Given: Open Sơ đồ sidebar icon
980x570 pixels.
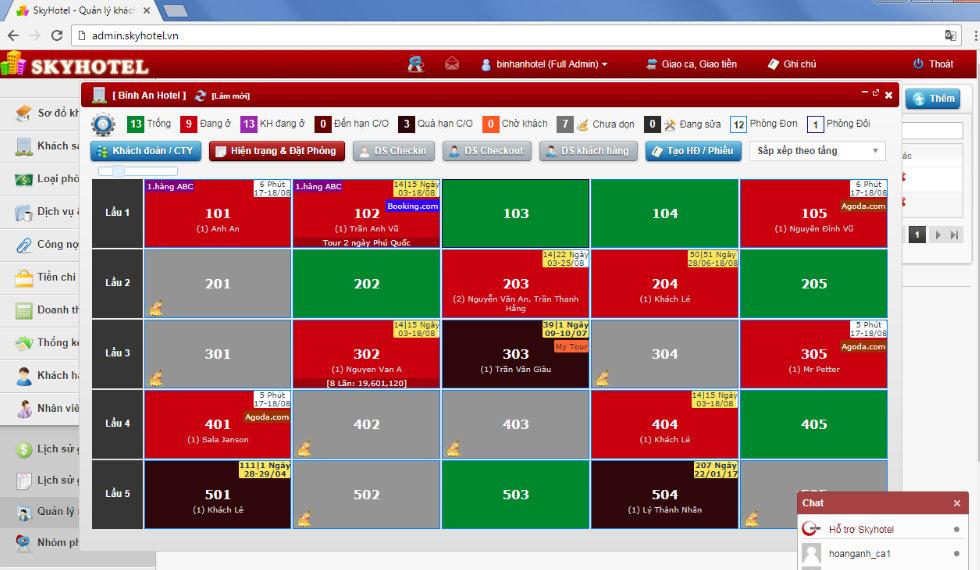Looking at the screenshot, I should [x=24, y=113].
